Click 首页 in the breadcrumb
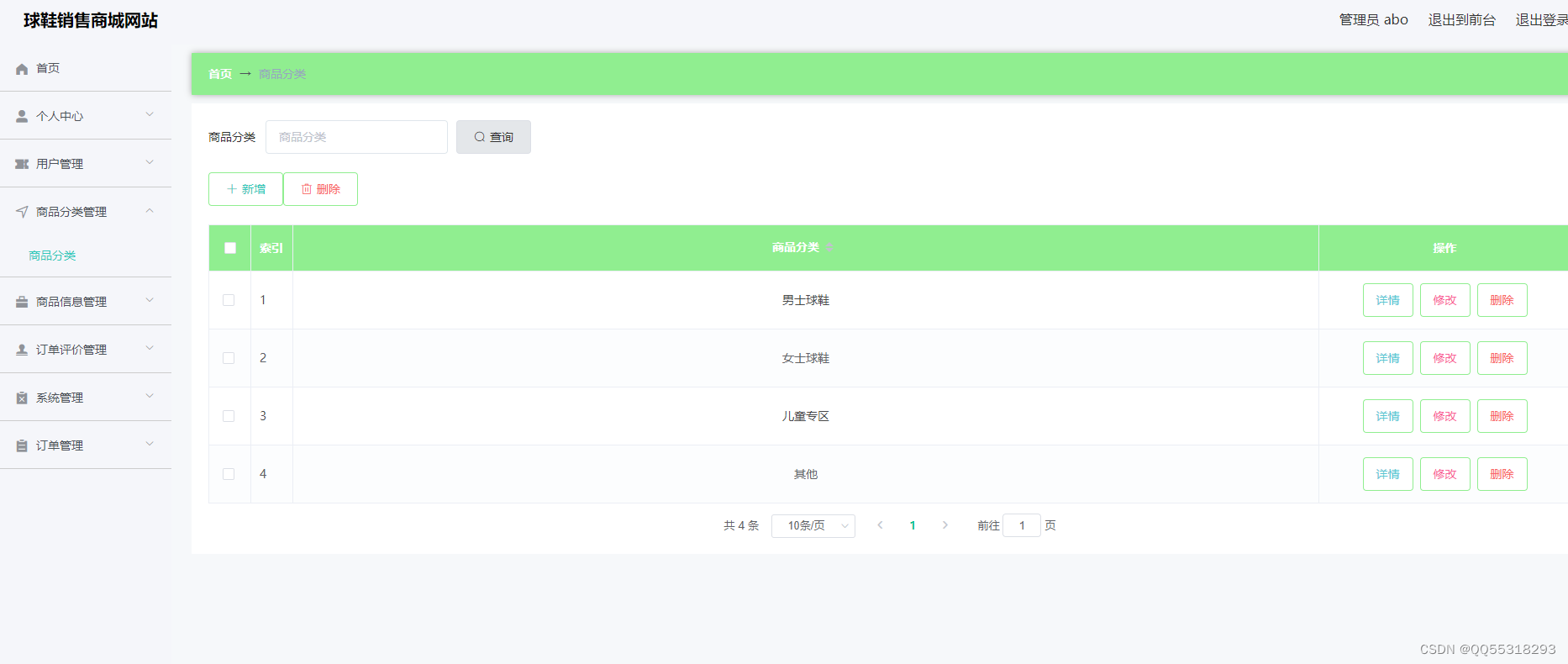The width and height of the screenshot is (1568, 664). [x=220, y=74]
